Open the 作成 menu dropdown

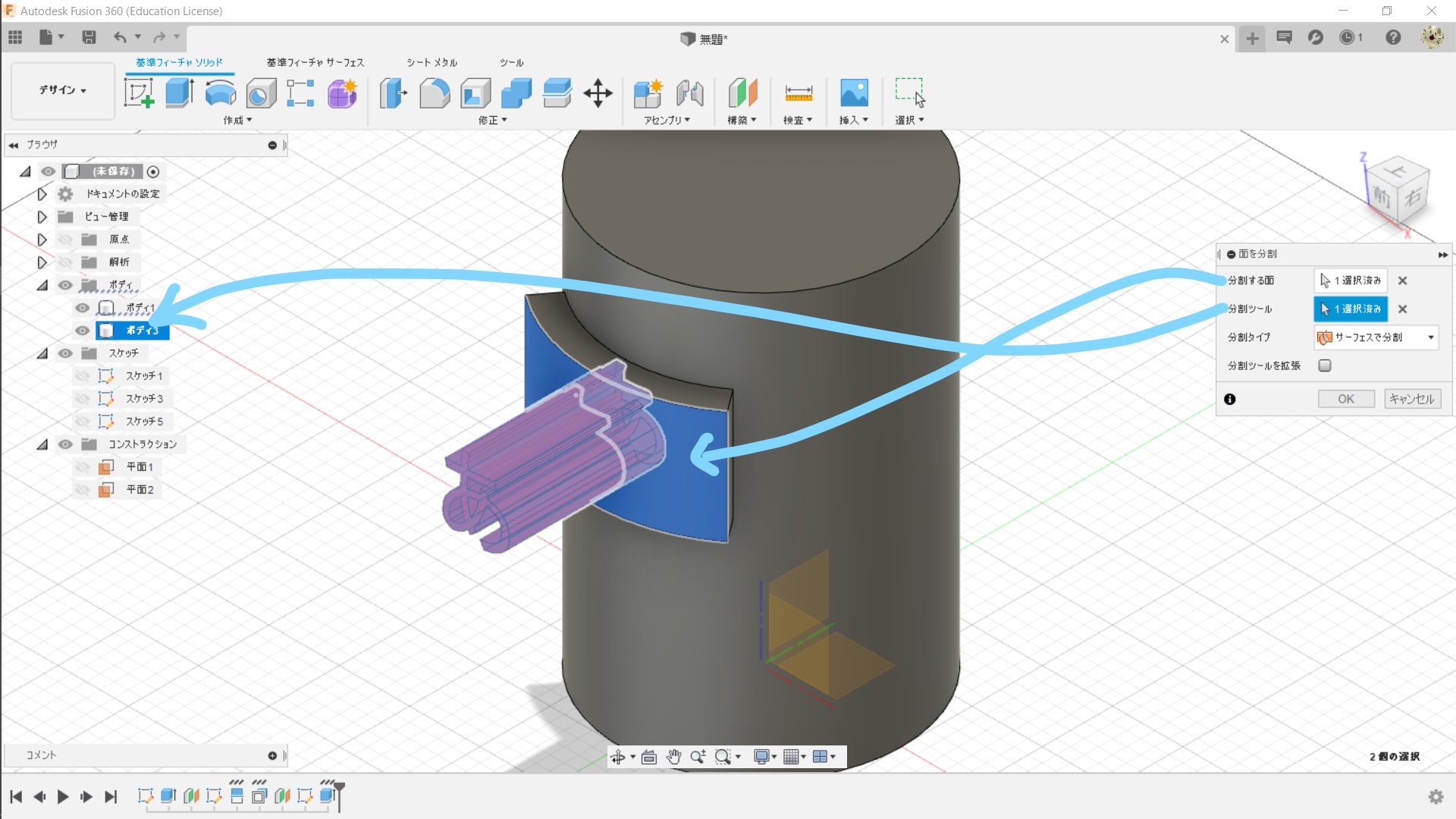(x=237, y=121)
